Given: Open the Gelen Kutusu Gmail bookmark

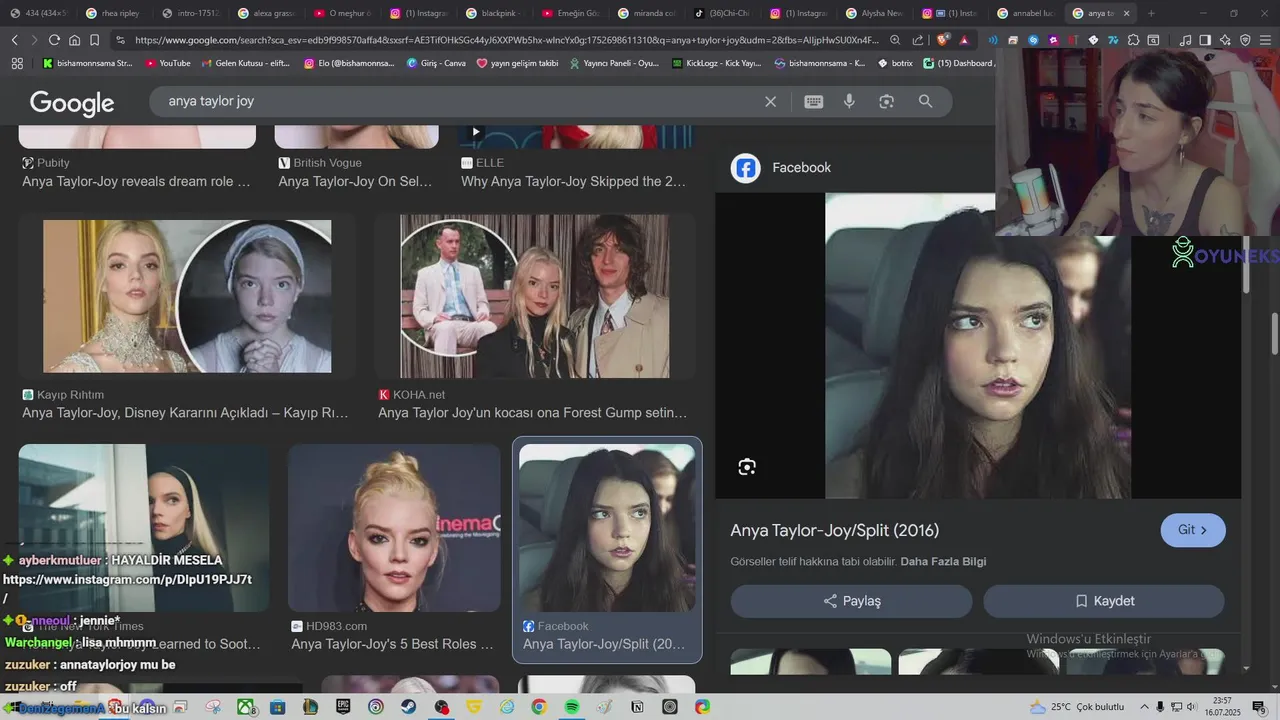Looking at the screenshot, I should coord(245,63).
